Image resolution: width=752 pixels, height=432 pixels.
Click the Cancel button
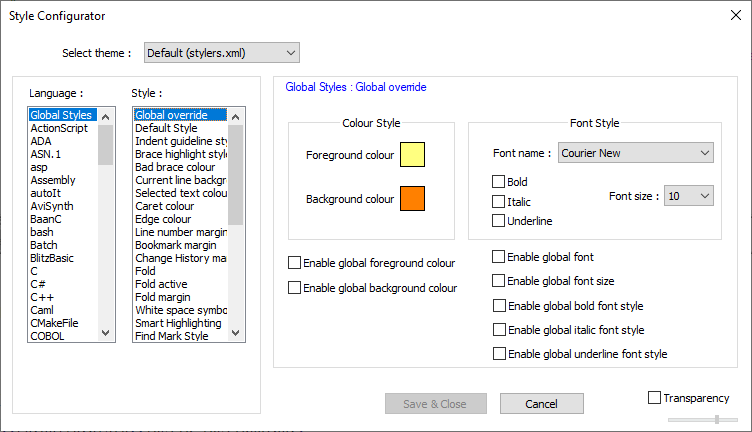[x=541, y=404]
